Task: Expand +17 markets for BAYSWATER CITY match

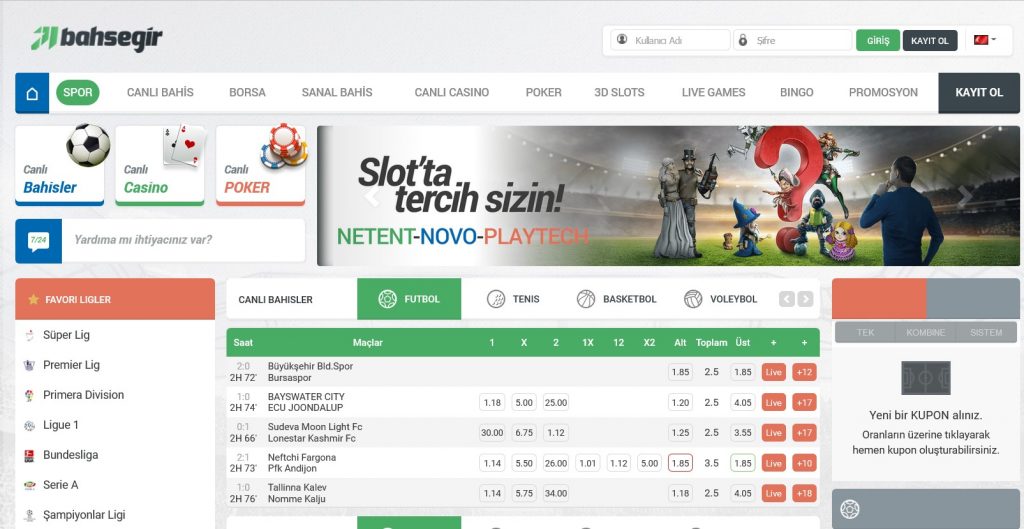Action: [x=805, y=402]
